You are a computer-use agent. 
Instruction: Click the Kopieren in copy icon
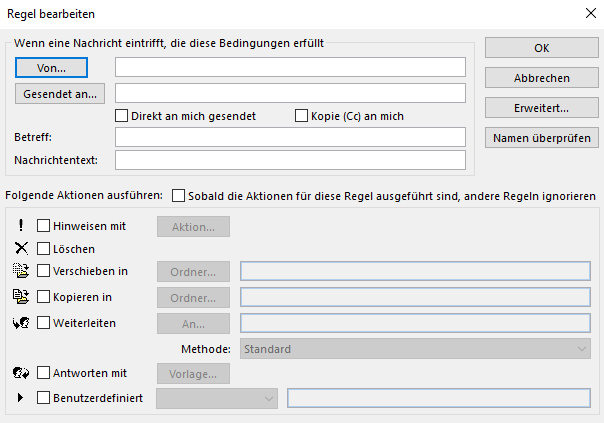pyautogui.click(x=21, y=296)
